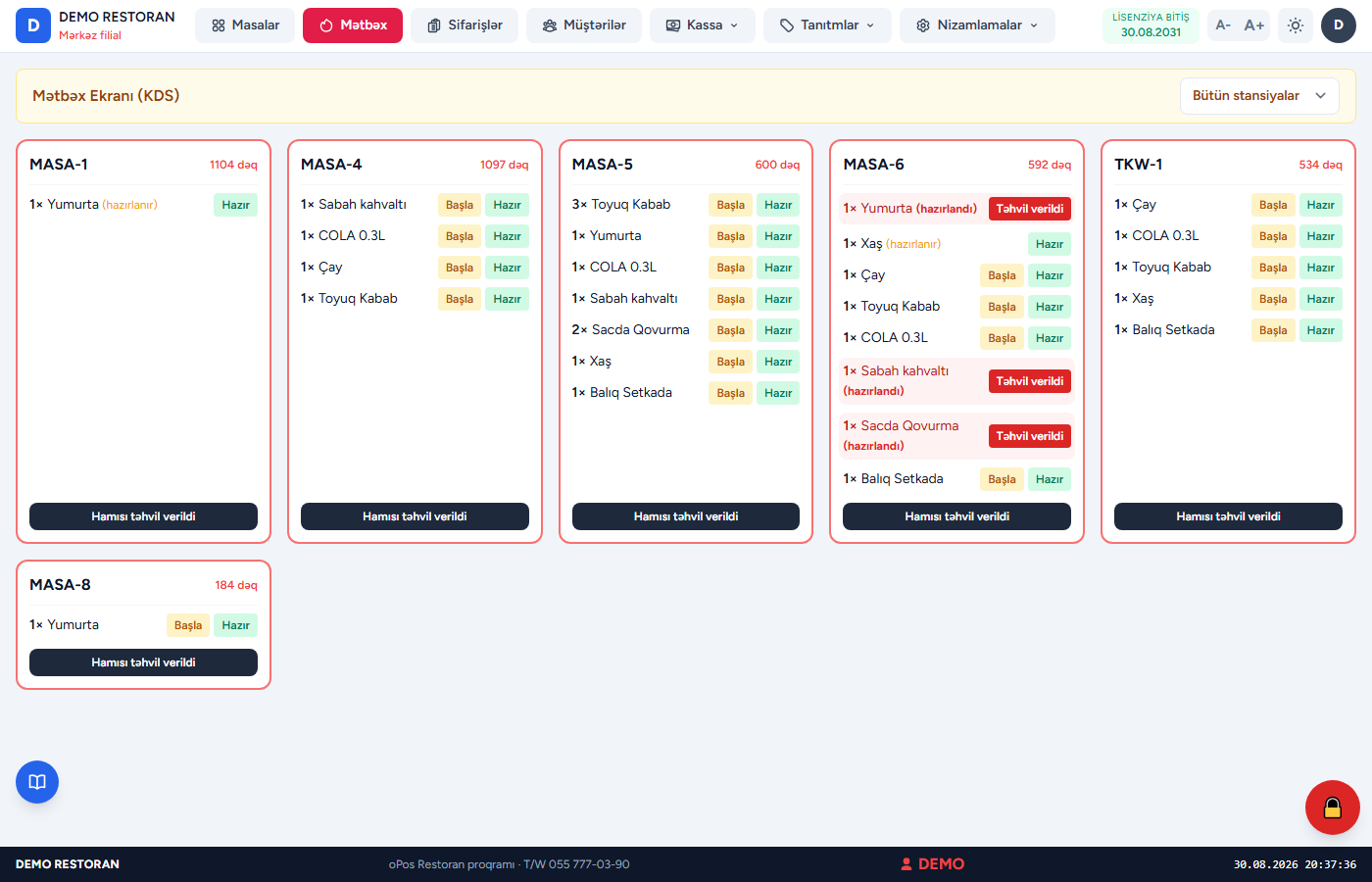Screen dimensions: 1372x882
Task: Open the D user avatar menu
Action: click(x=1339, y=25)
